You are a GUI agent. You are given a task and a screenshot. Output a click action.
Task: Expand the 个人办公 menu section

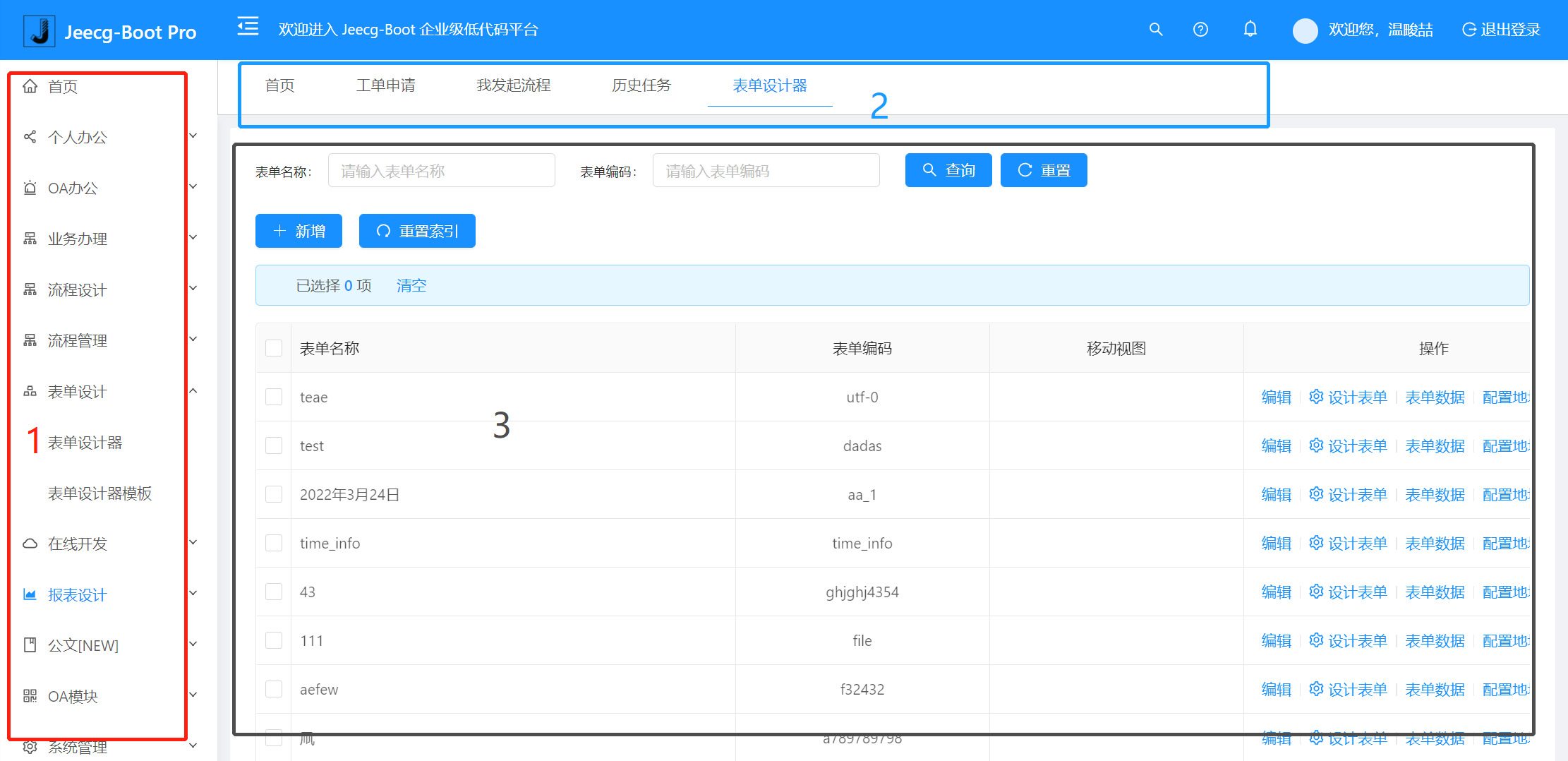coord(78,137)
